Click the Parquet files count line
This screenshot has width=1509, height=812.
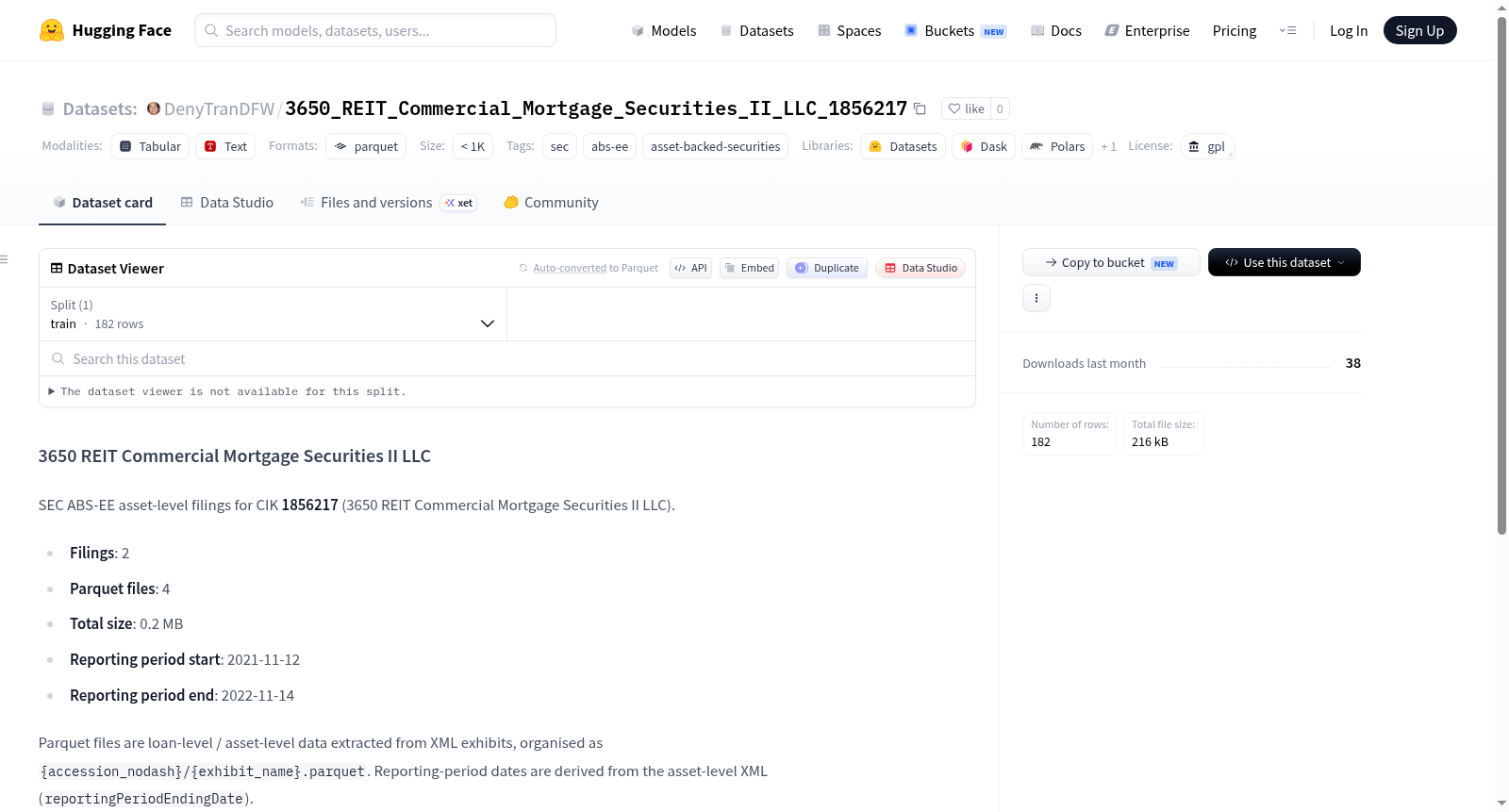120,588
